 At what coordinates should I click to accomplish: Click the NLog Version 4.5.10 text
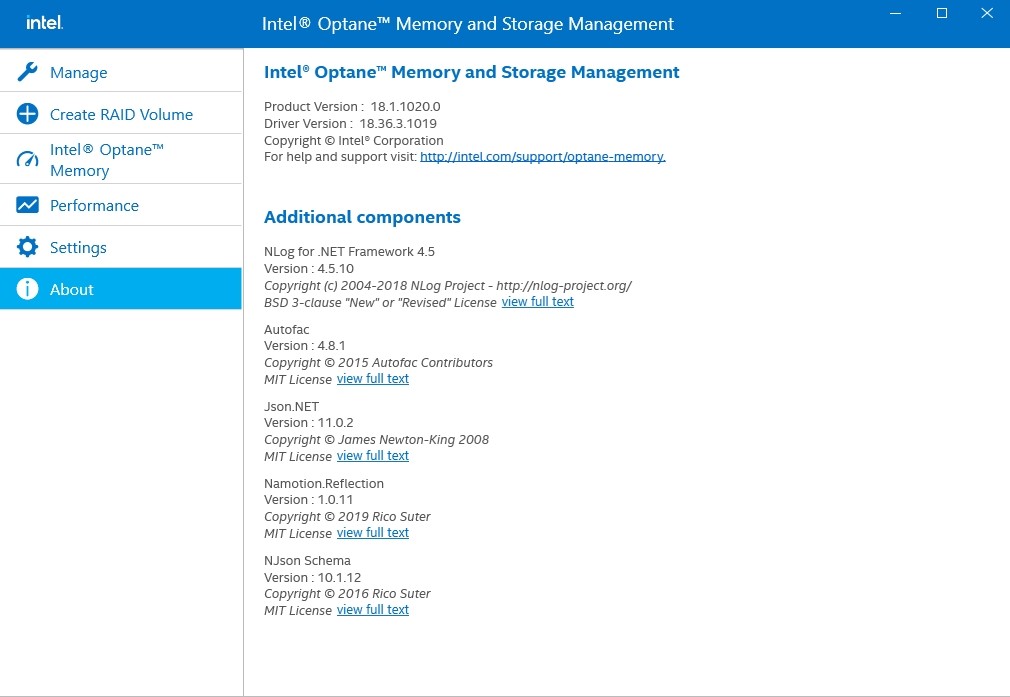[x=309, y=269]
